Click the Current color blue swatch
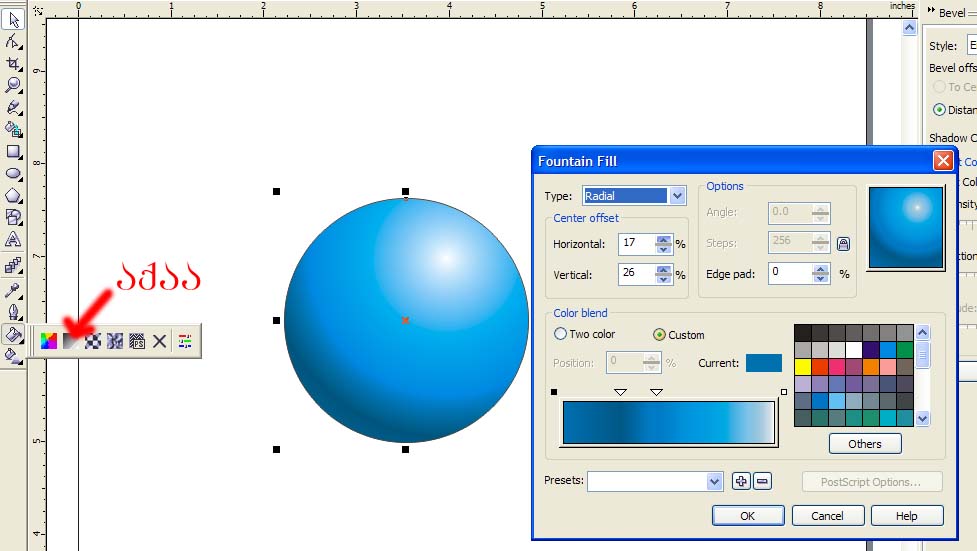This screenshot has width=977, height=551. (764, 363)
